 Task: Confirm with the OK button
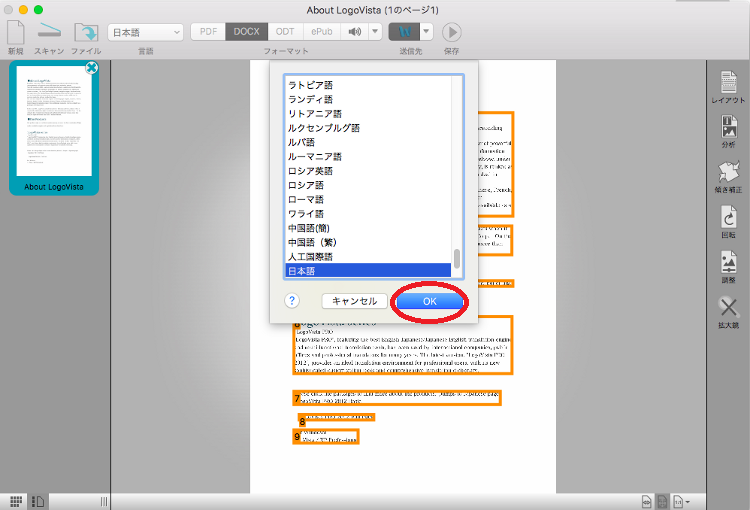[x=430, y=301]
